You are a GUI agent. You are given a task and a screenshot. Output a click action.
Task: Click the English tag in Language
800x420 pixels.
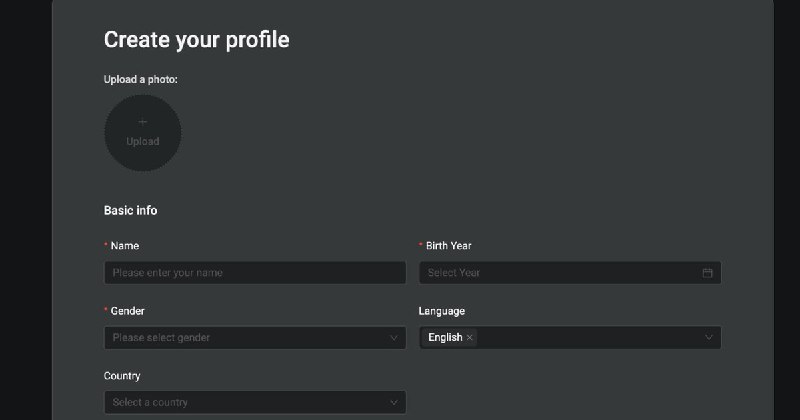tap(445, 337)
